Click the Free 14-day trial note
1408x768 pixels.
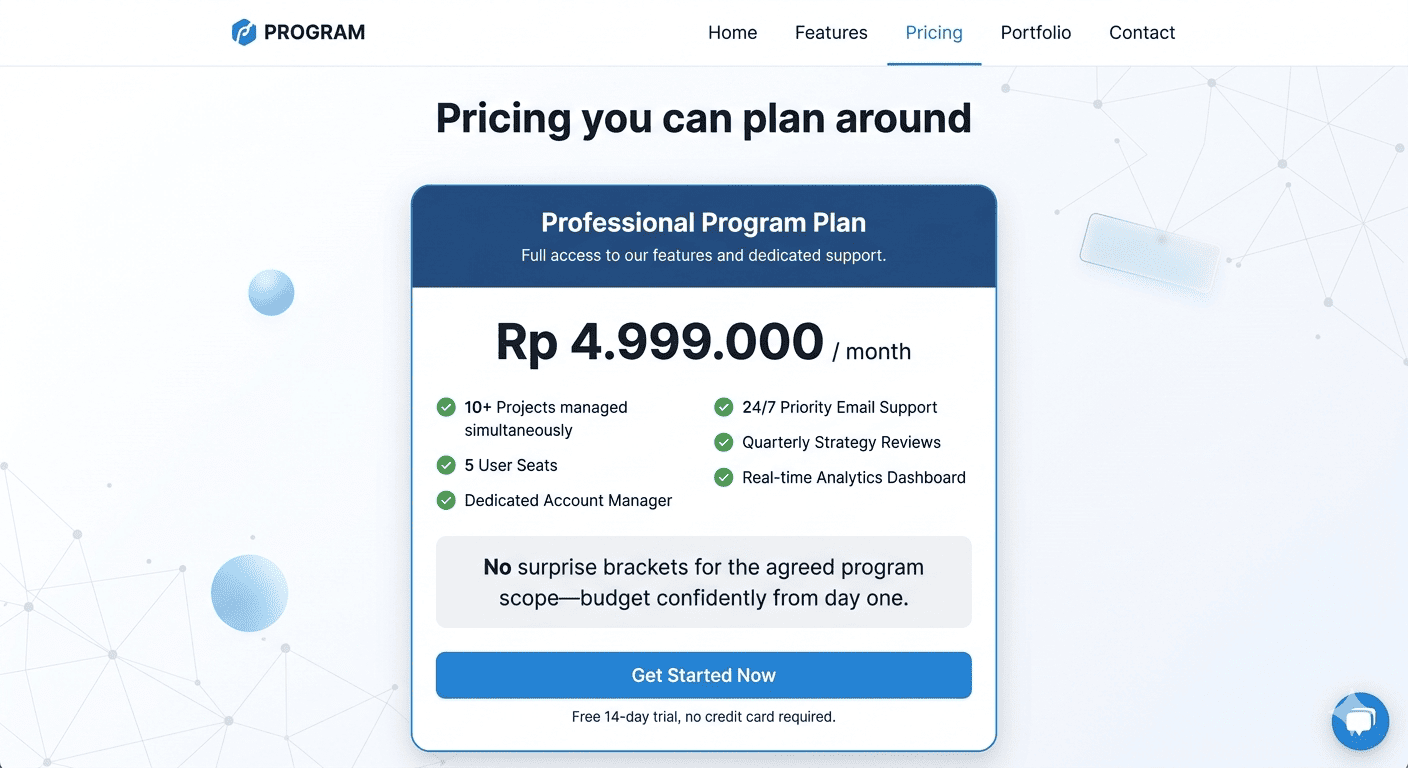coord(703,717)
